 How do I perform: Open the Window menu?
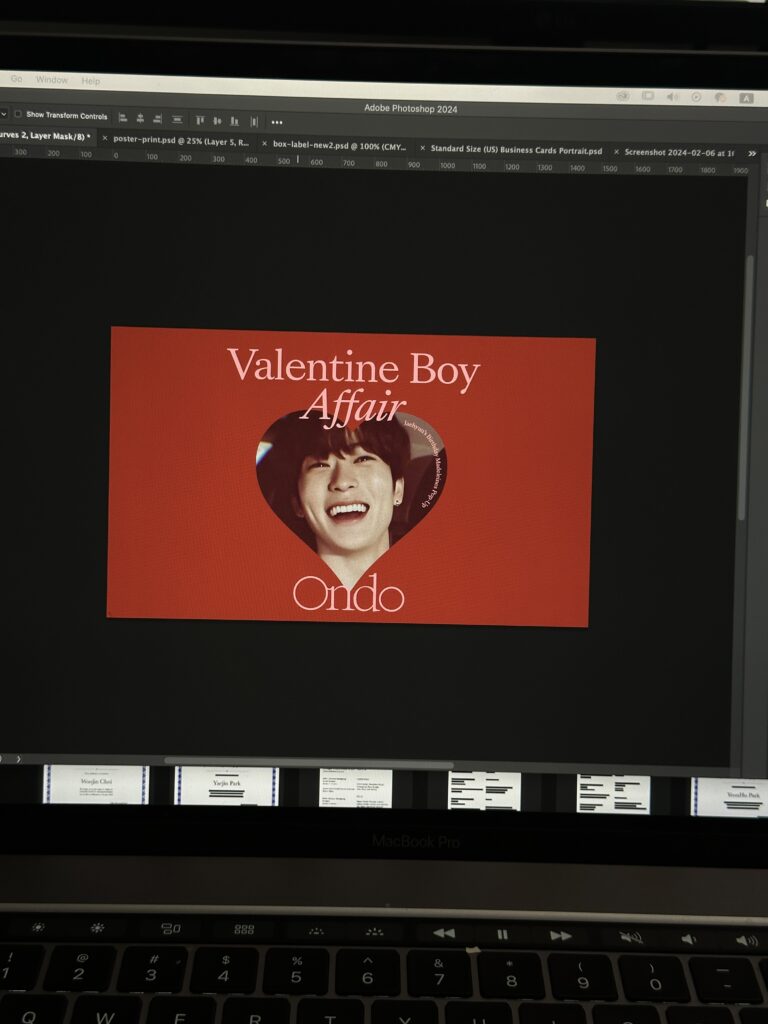(52, 80)
